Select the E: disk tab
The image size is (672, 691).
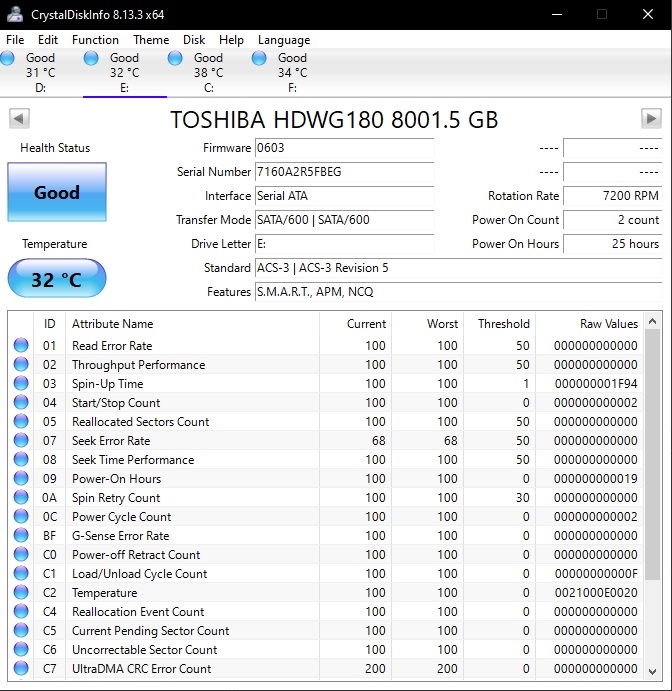(125, 73)
